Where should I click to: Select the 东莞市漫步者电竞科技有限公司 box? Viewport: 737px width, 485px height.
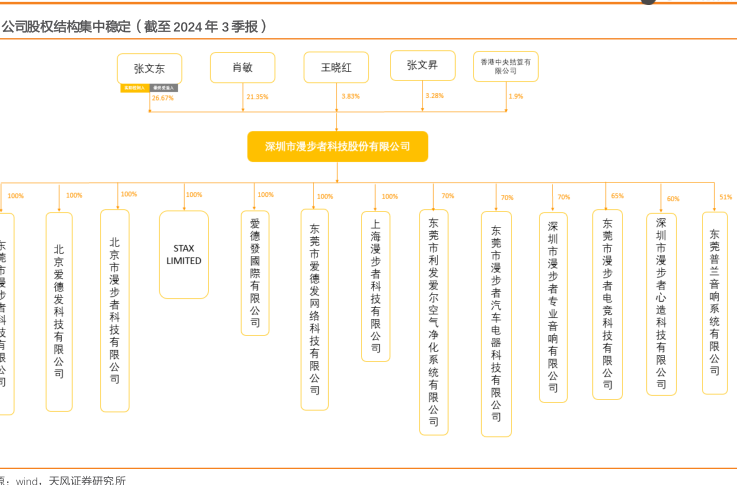607,305
